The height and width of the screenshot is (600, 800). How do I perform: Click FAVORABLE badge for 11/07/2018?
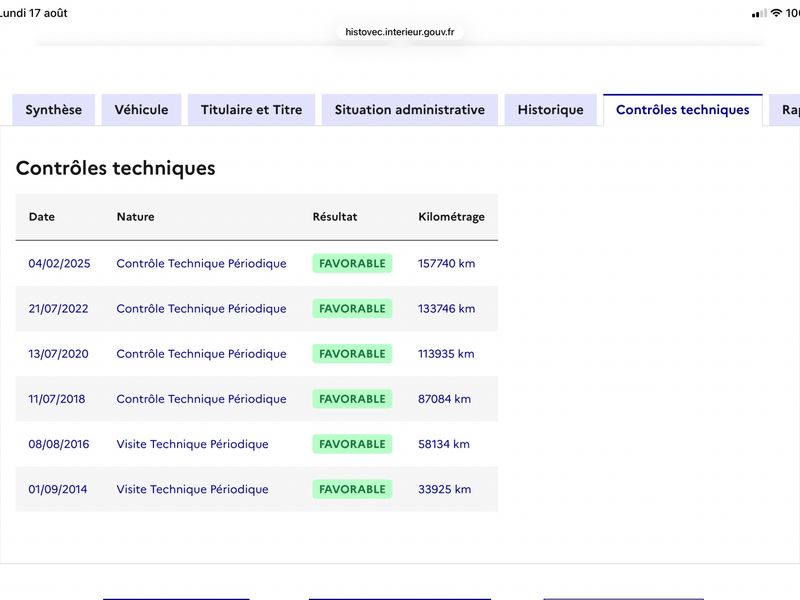tap(352, 399)
